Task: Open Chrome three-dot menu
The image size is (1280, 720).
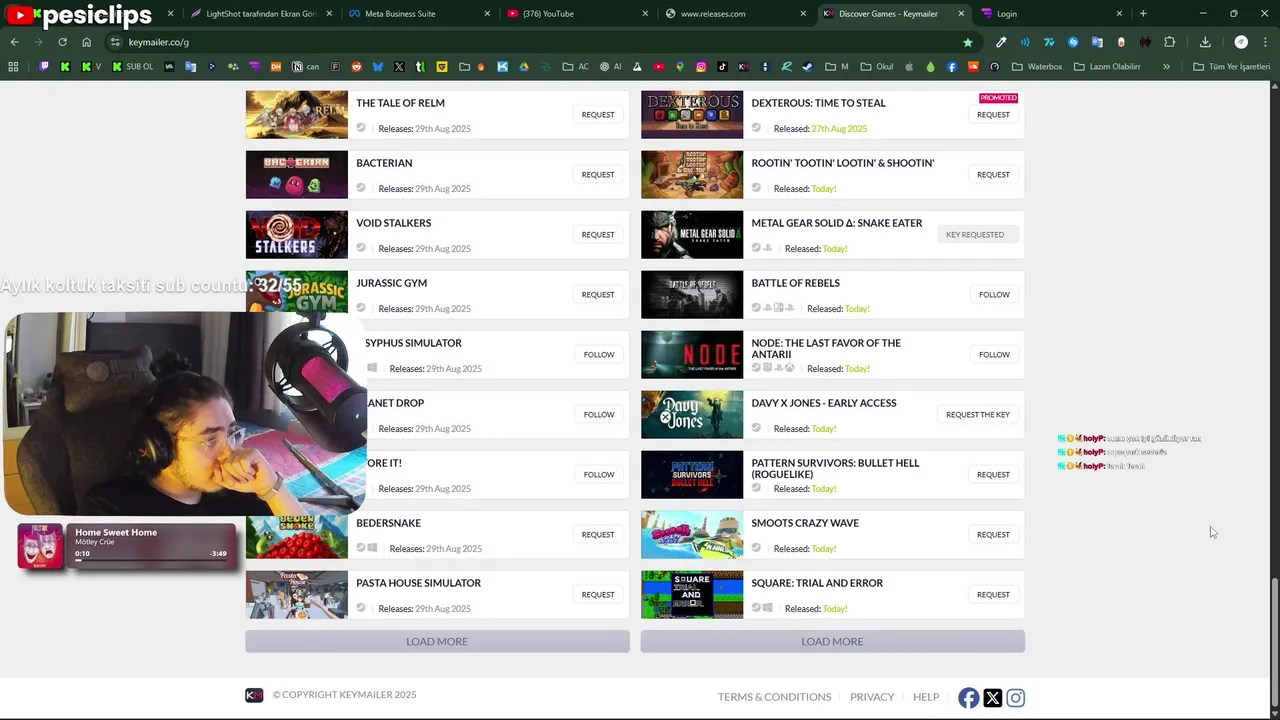Action: 1265,42
